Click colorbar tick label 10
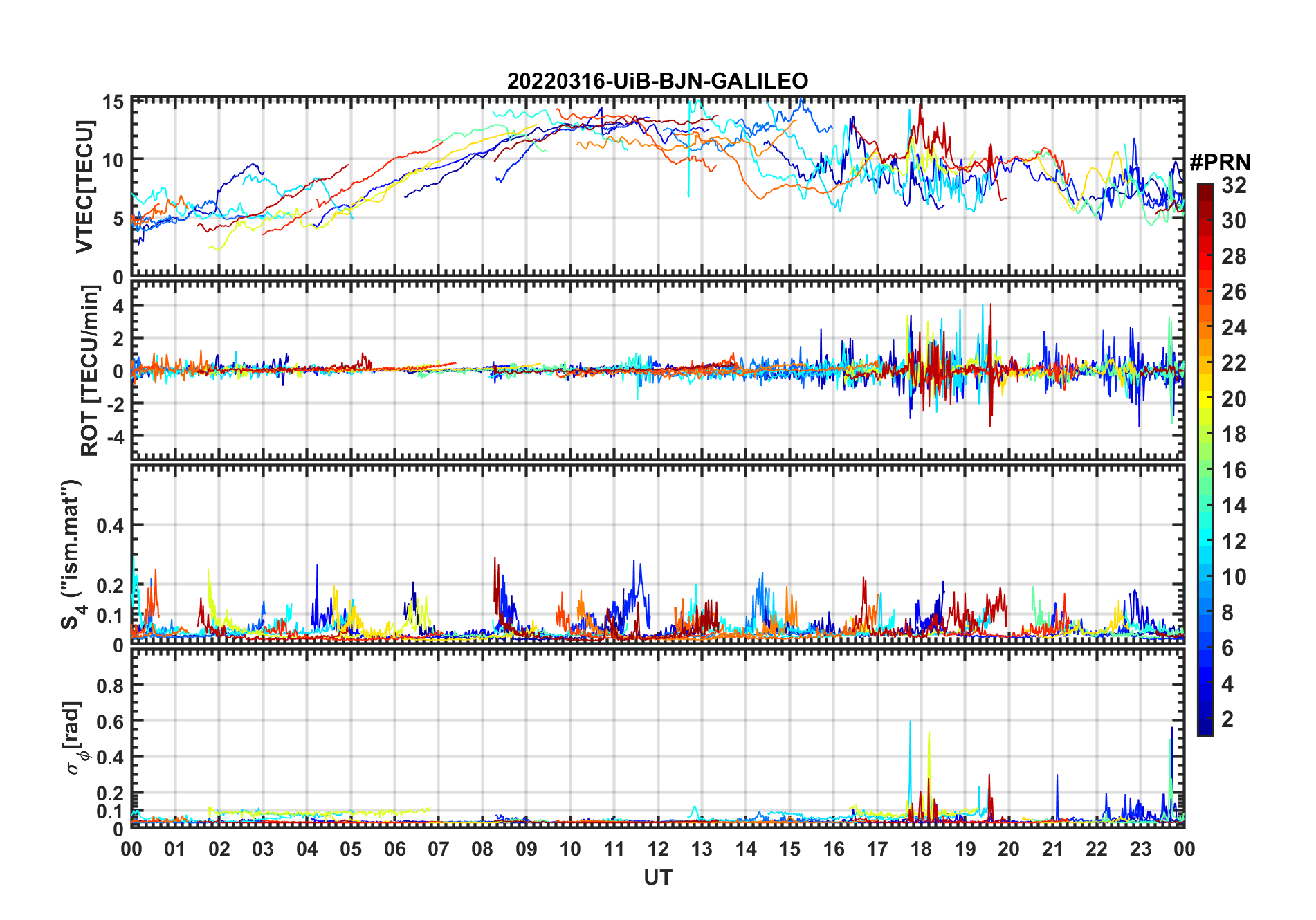The image size is (1316, 920). coord(1234,577)
